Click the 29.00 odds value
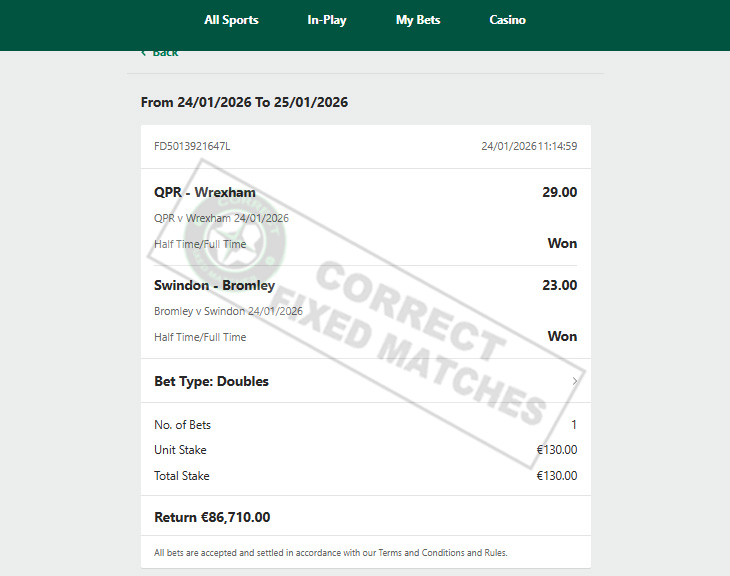Screen dimensions: 730x576 pyautogui.click(x=560, y=192)
